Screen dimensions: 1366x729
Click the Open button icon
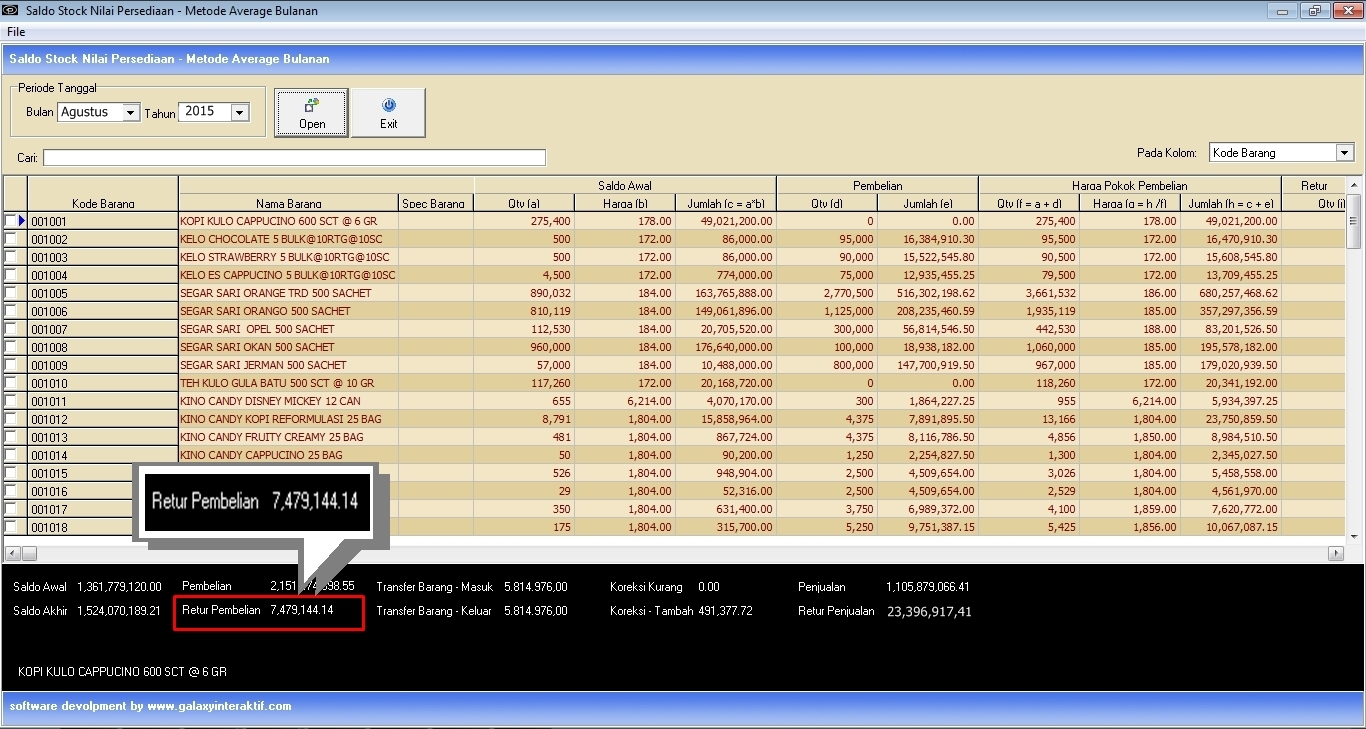(312, 104)
